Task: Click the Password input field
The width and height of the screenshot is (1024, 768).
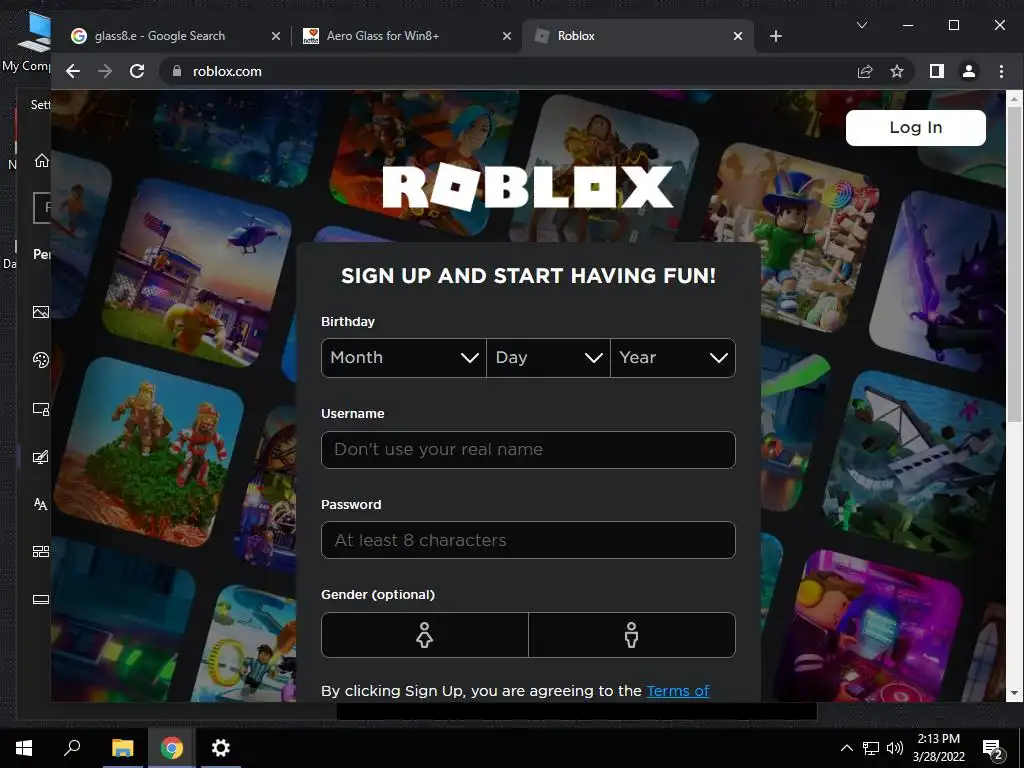Action: click(528, 540)
